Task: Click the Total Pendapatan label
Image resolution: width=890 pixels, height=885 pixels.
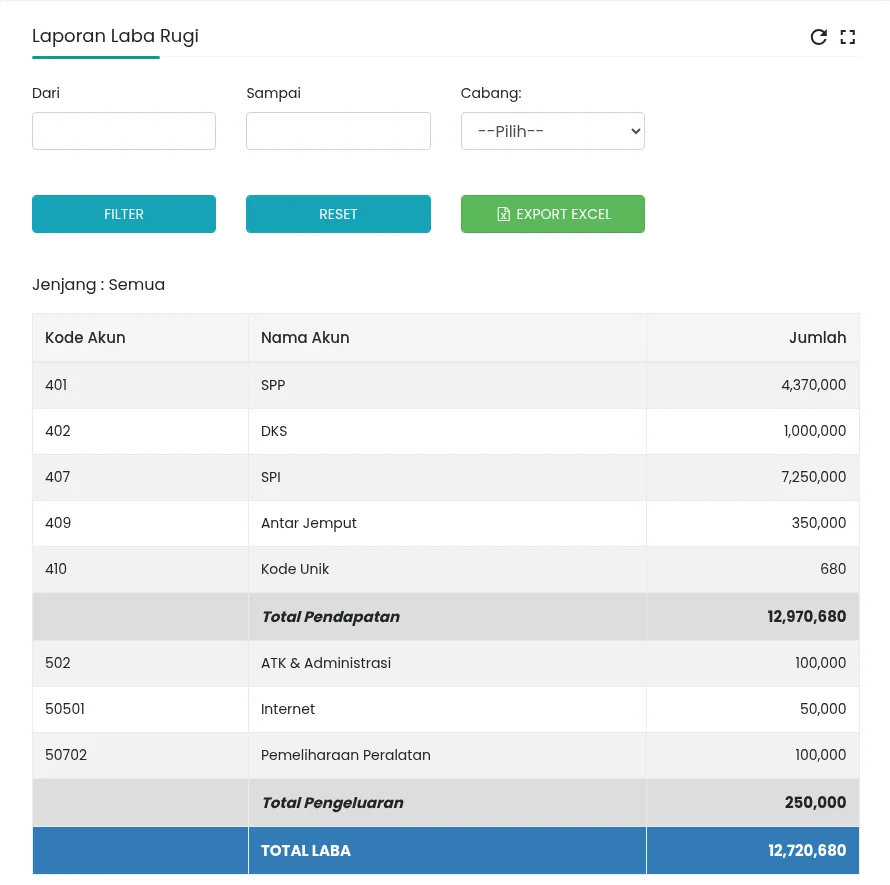Action: click(x=331, y=617)
